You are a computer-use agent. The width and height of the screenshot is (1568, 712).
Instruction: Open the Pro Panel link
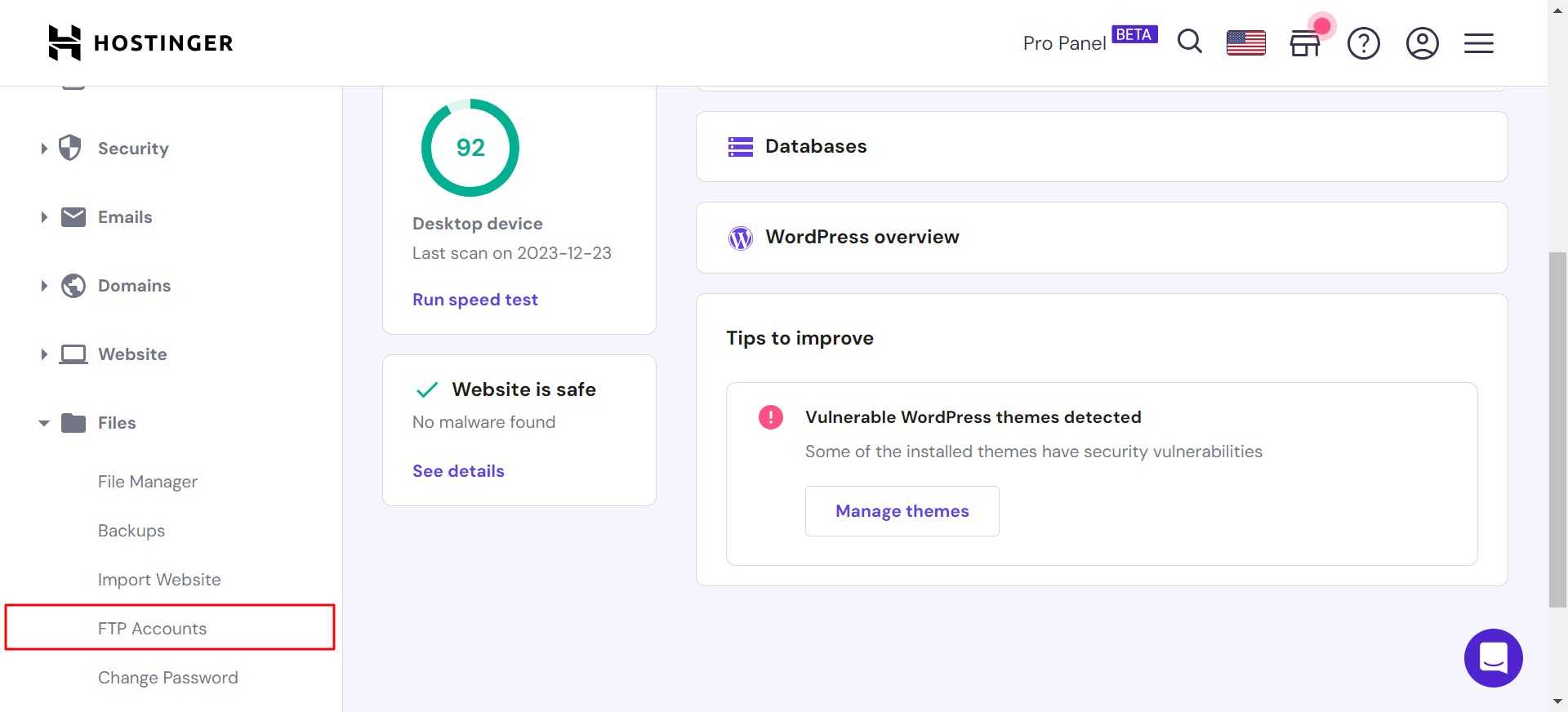click(x=1064, y=43)
